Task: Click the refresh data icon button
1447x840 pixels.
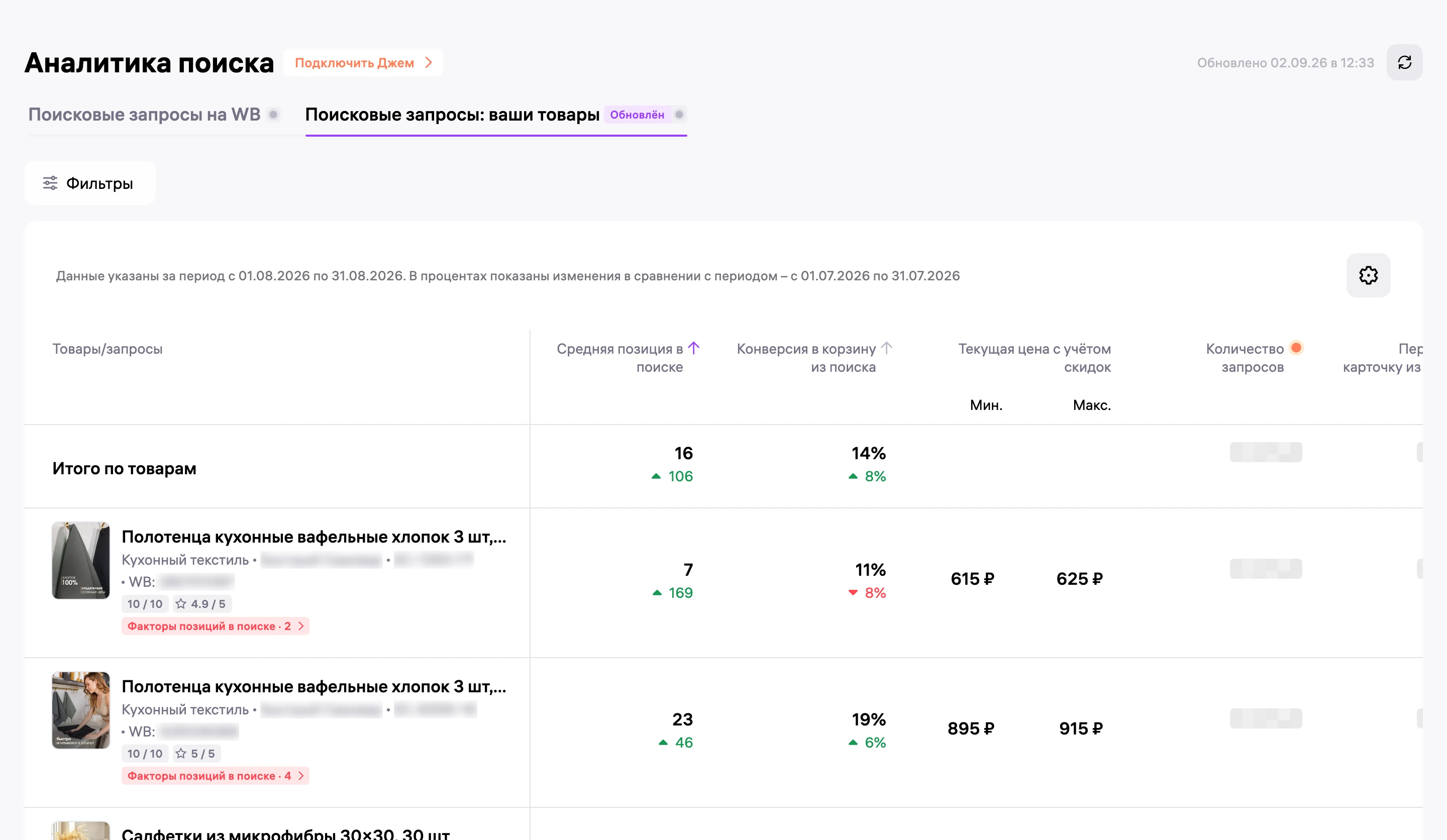Action: click(x=1404, y=63)
